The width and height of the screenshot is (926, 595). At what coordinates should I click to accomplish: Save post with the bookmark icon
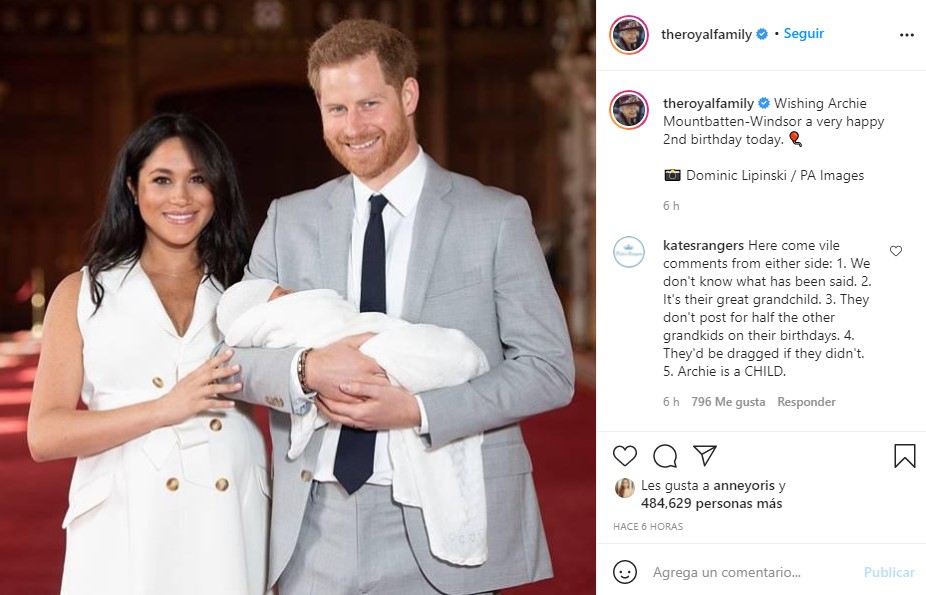(x=905, y=456)
